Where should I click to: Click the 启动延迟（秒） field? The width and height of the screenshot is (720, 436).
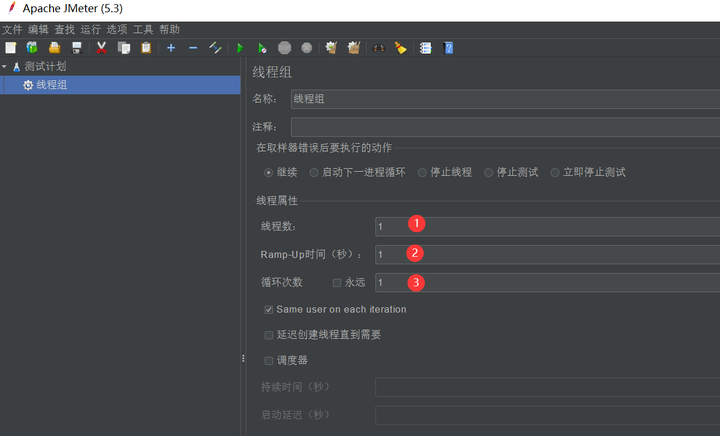547,415
